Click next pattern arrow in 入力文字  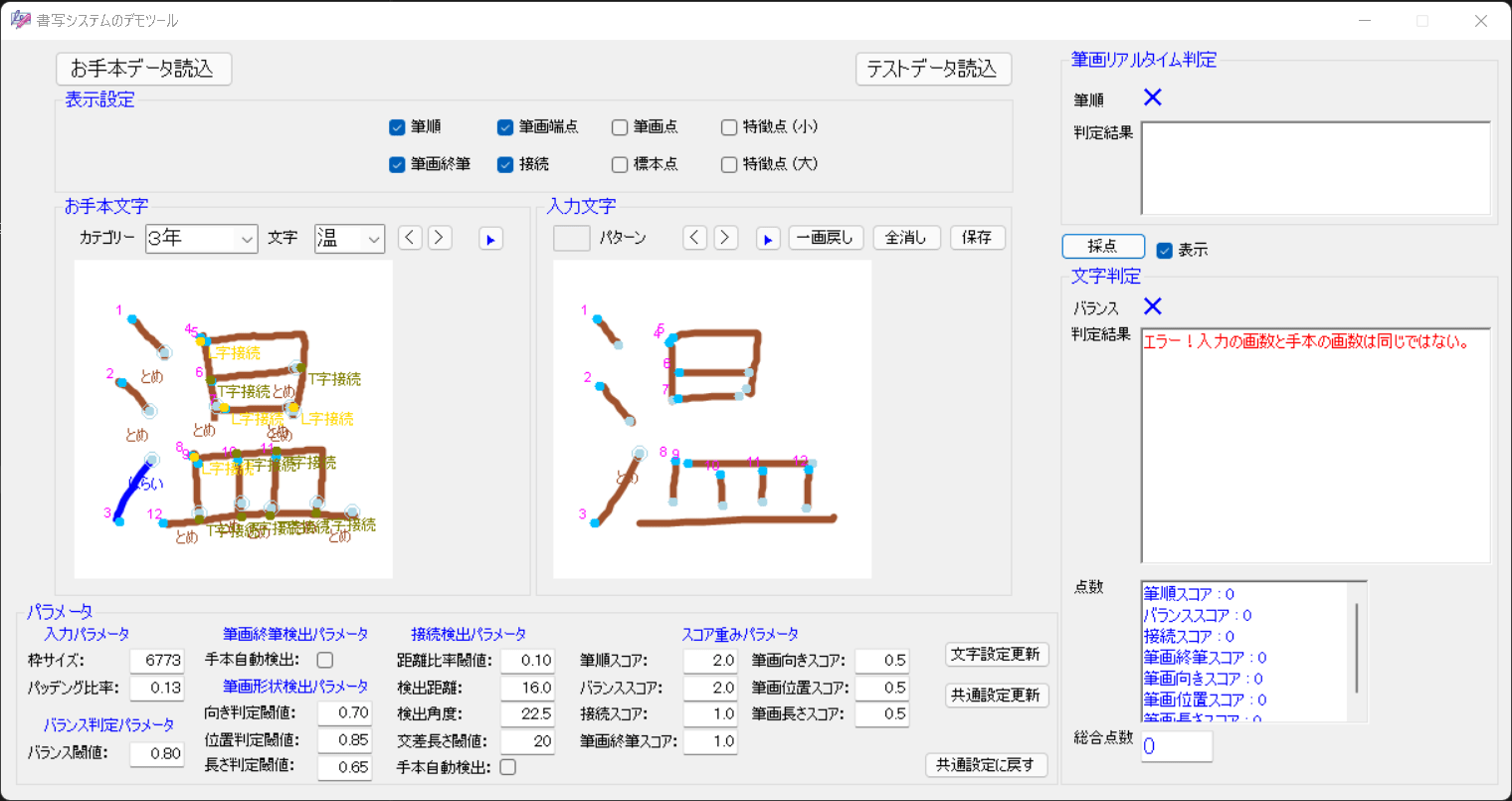[x=725, y=238]
